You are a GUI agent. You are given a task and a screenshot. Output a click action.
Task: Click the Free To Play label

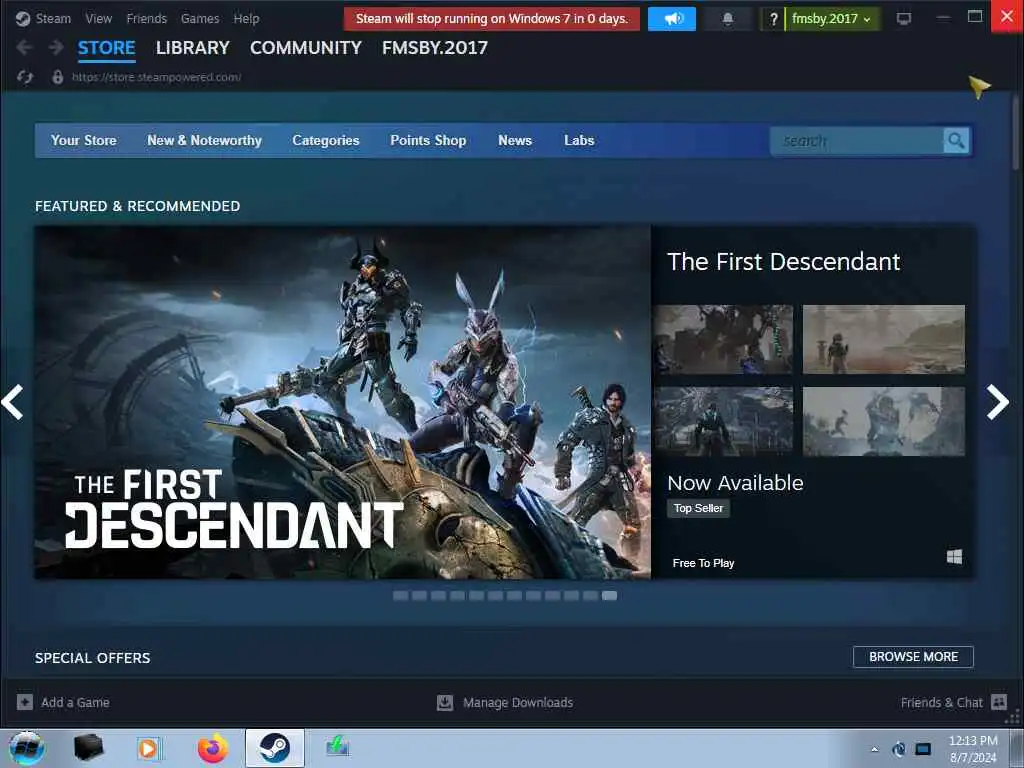pyautogui.click(x=703, y=563)
